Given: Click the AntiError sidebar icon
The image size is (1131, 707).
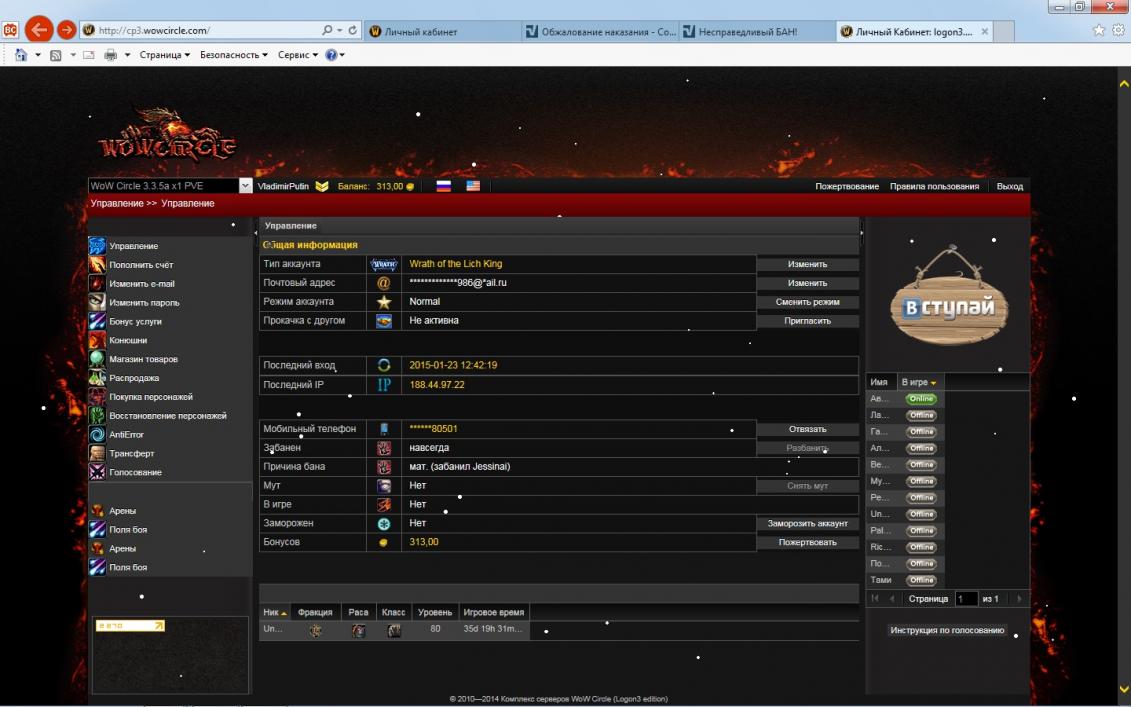Looking at the screenshot, I should 97,435.
